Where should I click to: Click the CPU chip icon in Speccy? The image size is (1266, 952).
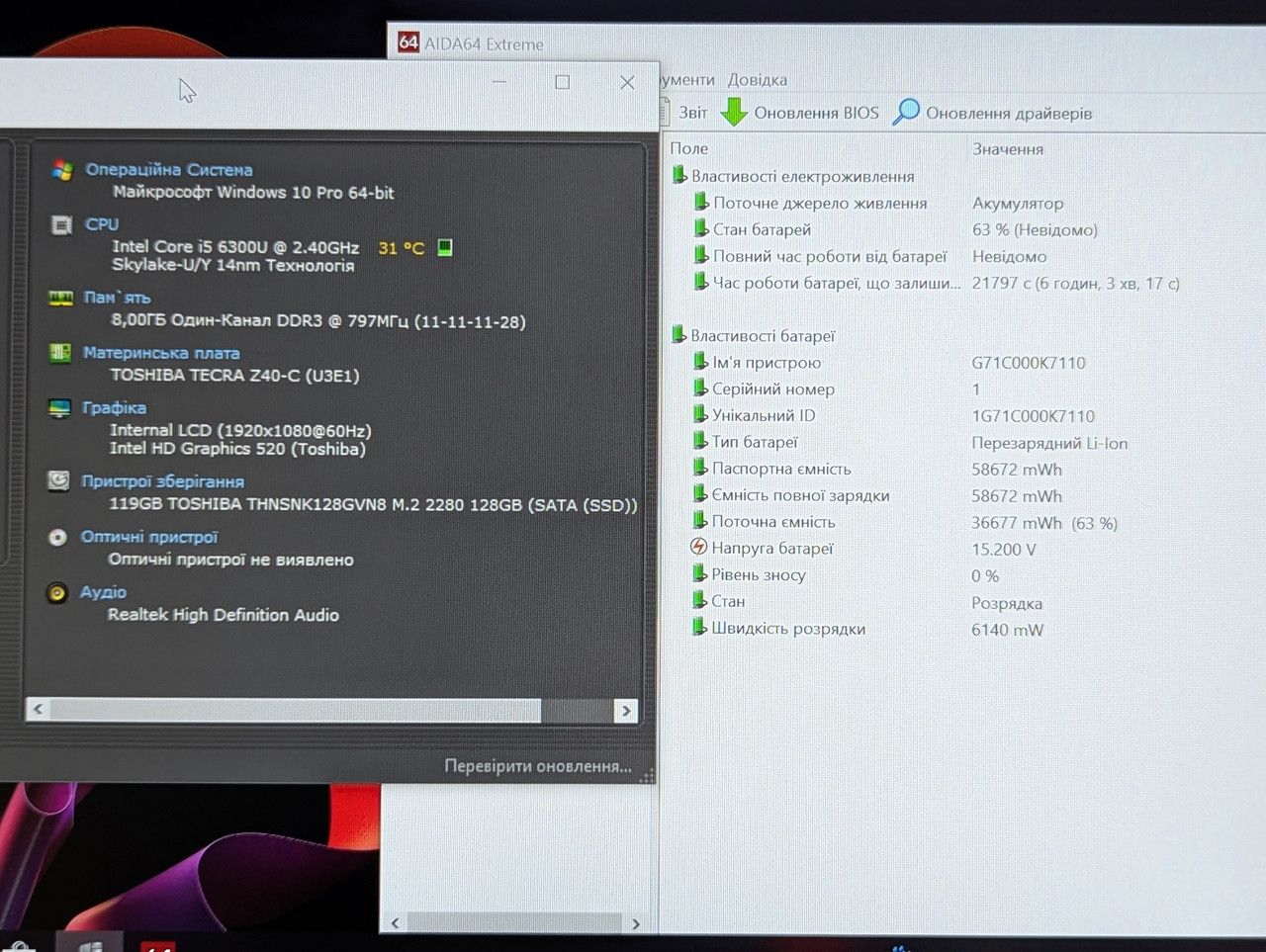pos(61,225)
